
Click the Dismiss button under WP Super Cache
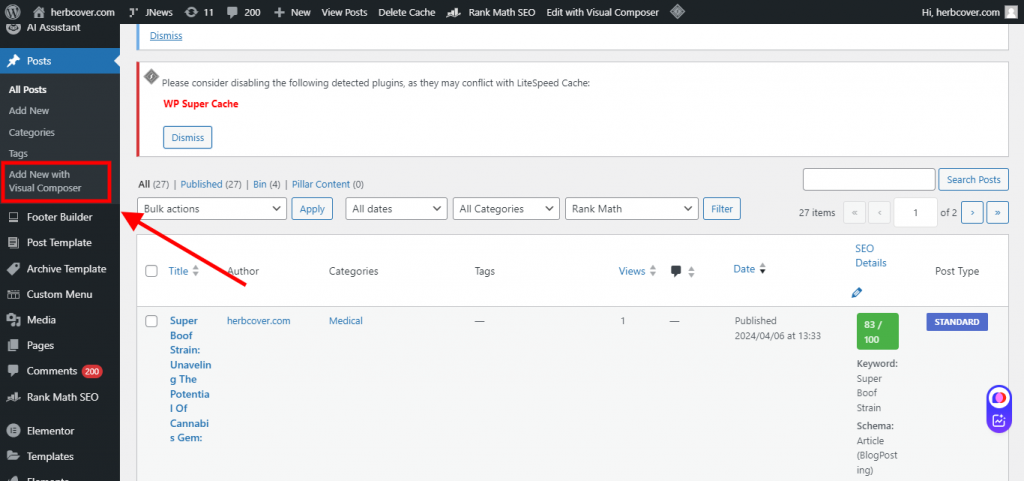(187, 138)
